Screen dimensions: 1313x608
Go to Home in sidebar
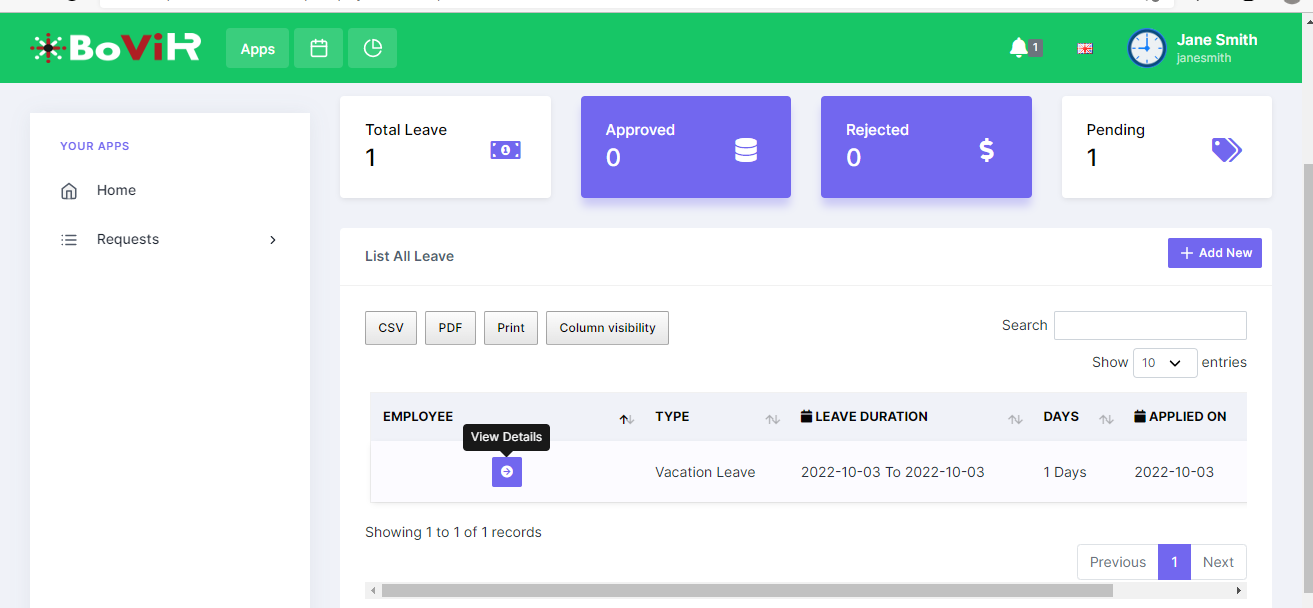pos(116,191)
